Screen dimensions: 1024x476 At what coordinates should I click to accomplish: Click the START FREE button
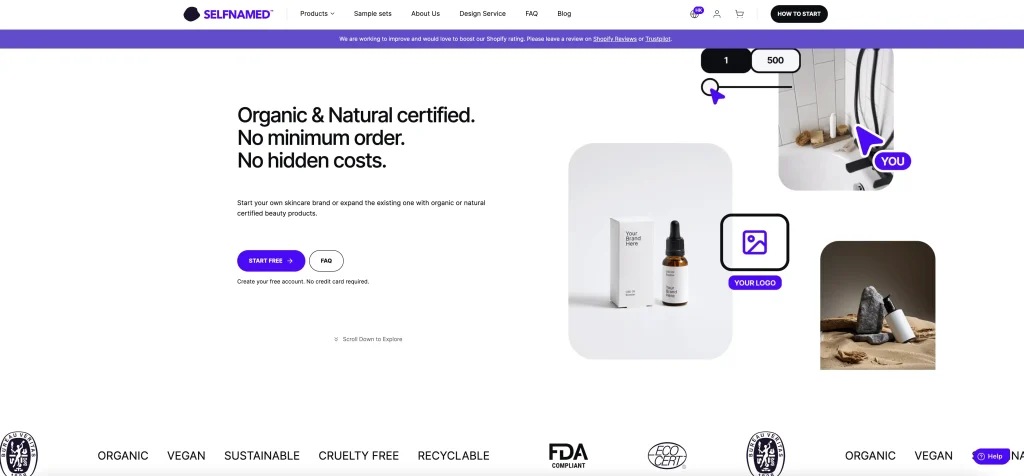pyautogui.click(x=271, y=261)
